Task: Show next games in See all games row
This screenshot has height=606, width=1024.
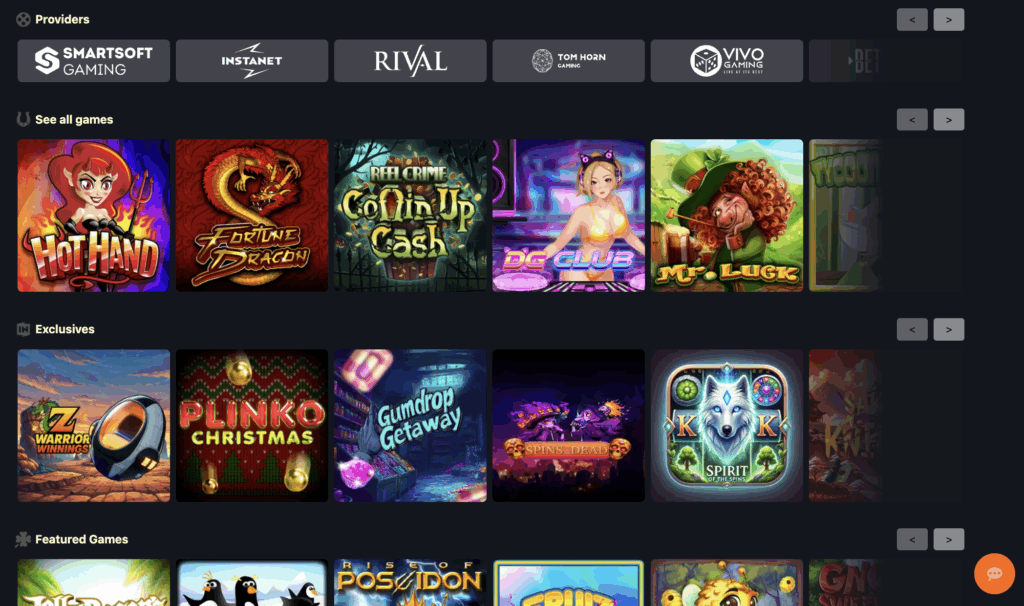Action: click(x=948, y=120)
